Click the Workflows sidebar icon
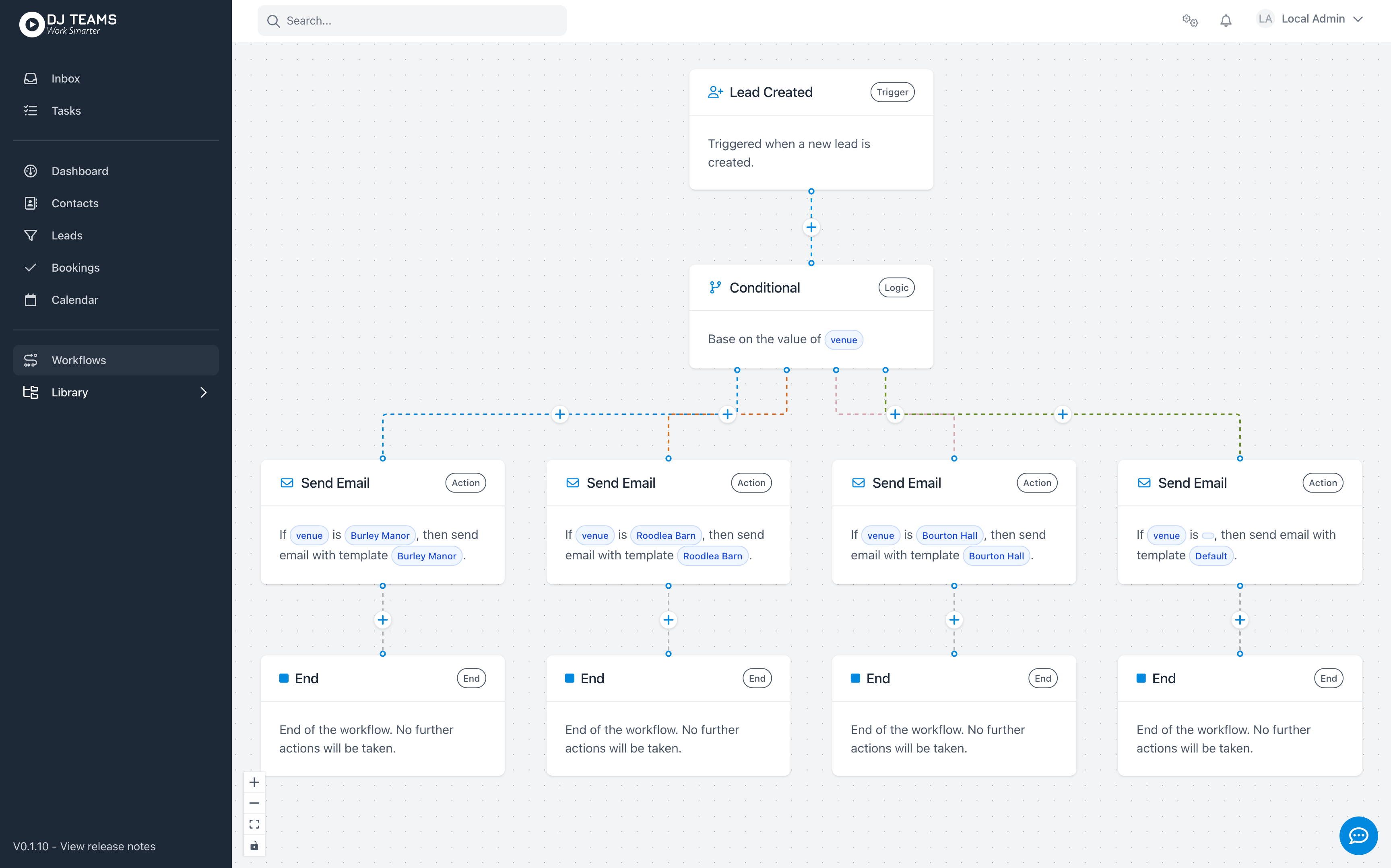 click(31, 360)
